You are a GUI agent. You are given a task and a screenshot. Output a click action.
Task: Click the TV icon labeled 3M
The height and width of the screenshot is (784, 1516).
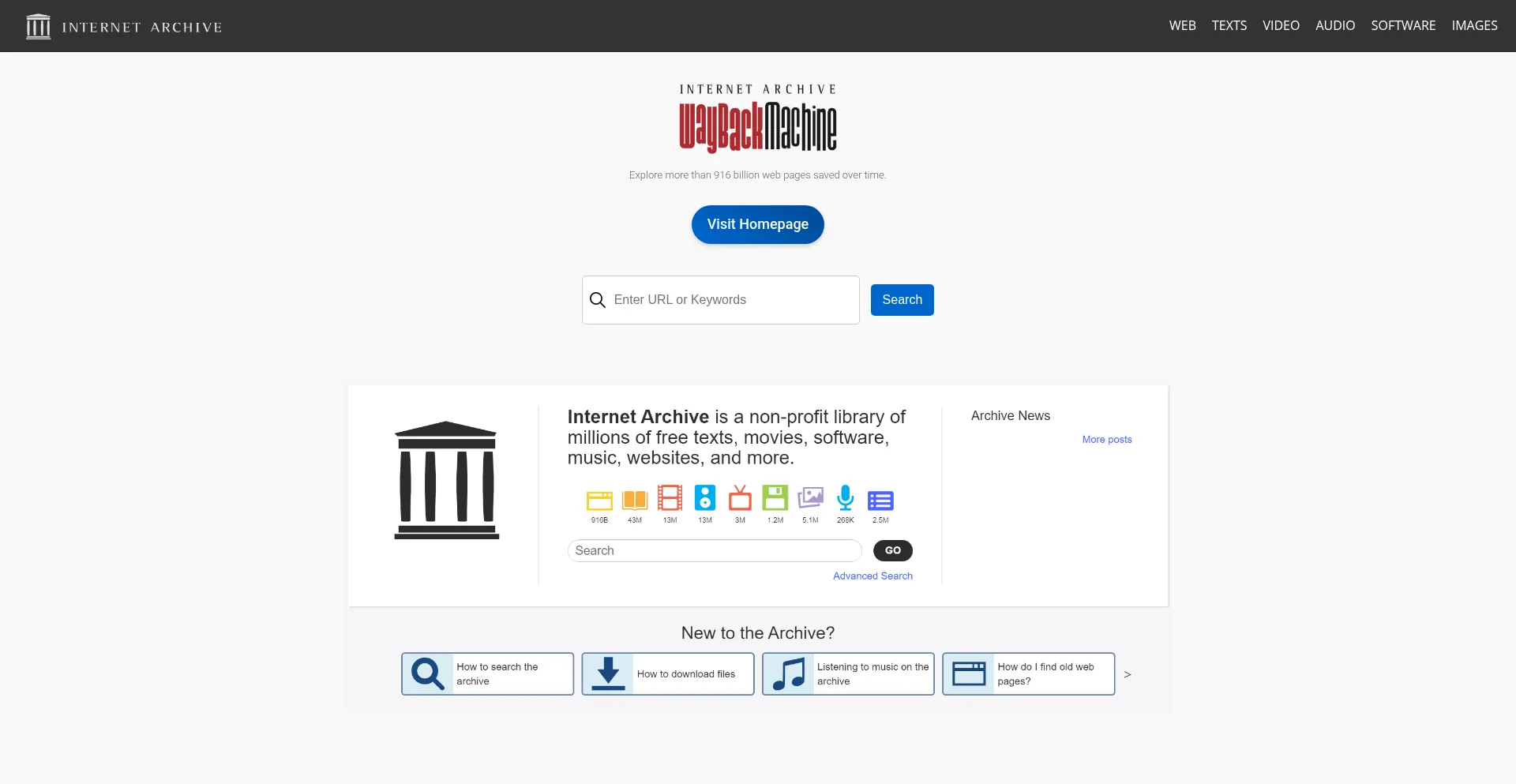pyautogui.click(x=740, y=499)
